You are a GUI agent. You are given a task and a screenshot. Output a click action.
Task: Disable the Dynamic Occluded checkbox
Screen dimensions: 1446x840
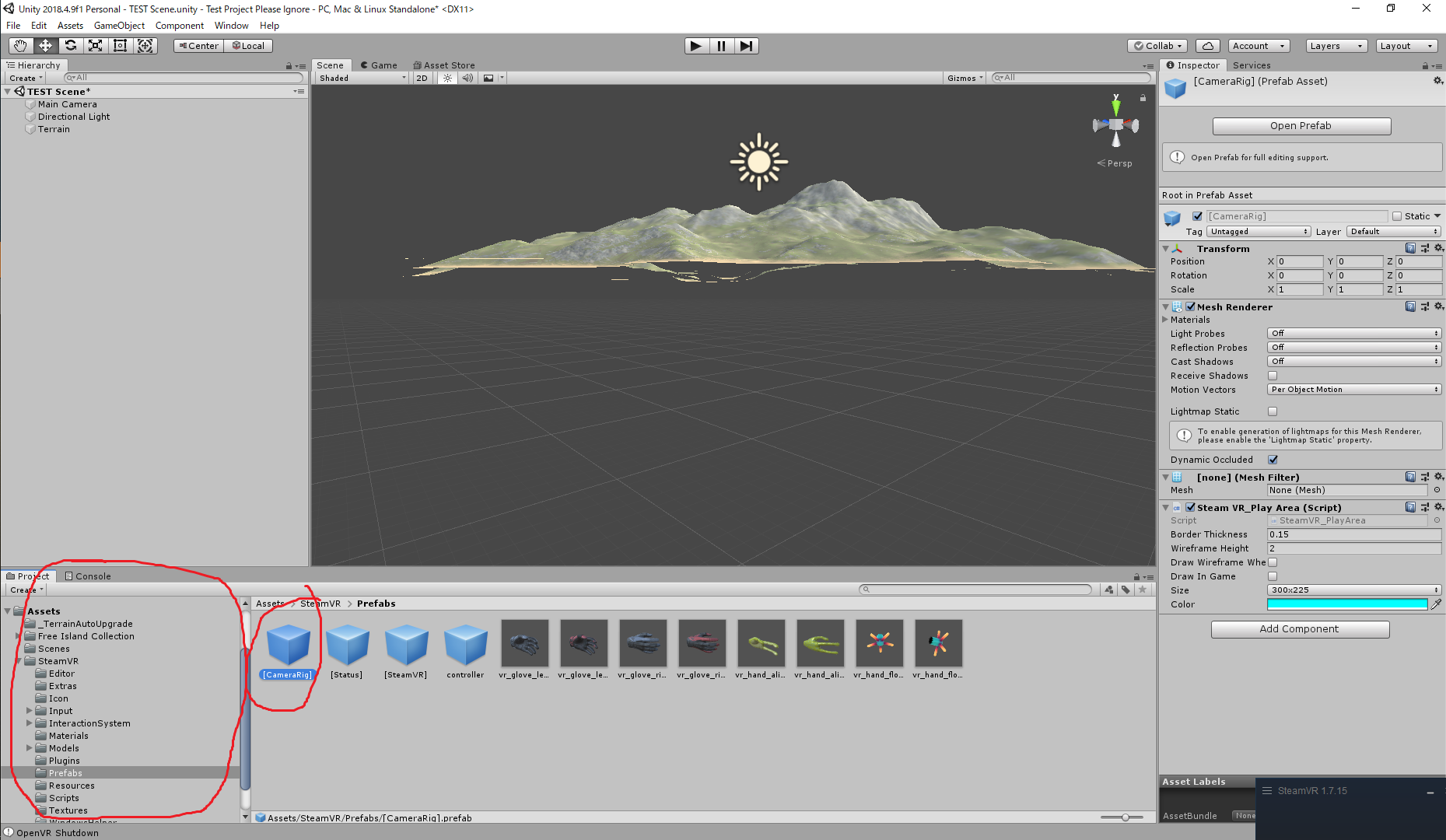tap(1273, 460)
